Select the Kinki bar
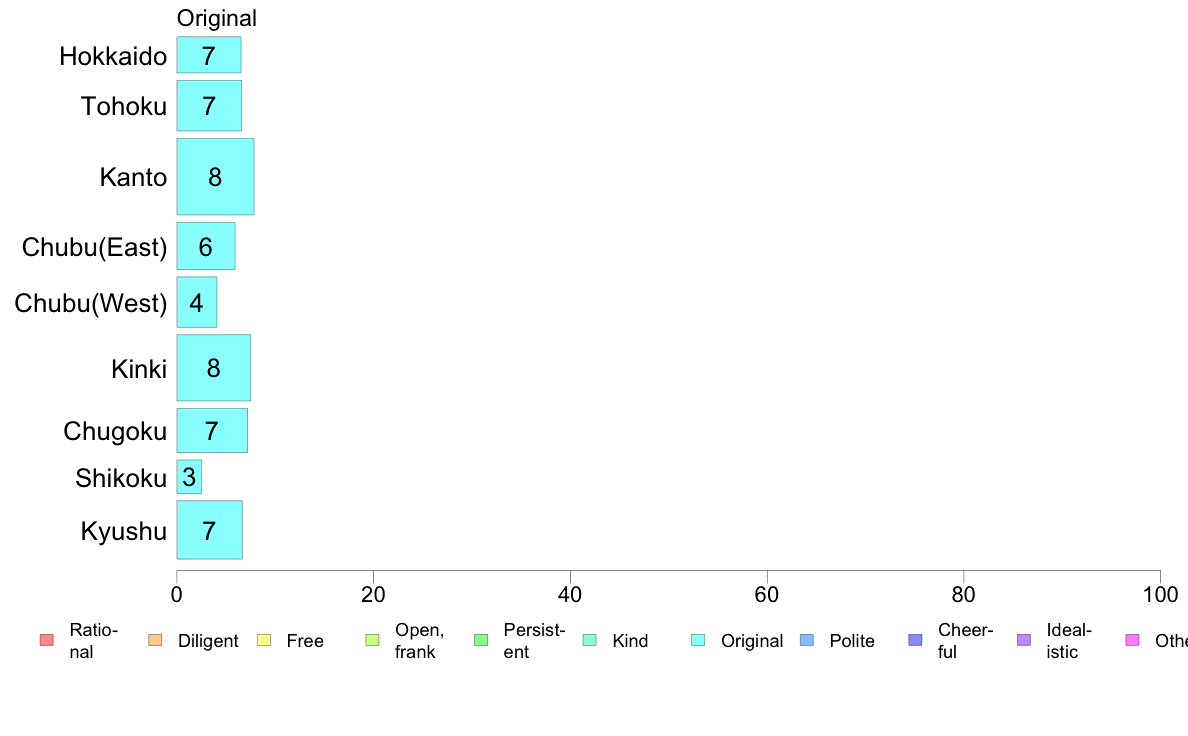1188x736 pixels. [x=214, y=368]
